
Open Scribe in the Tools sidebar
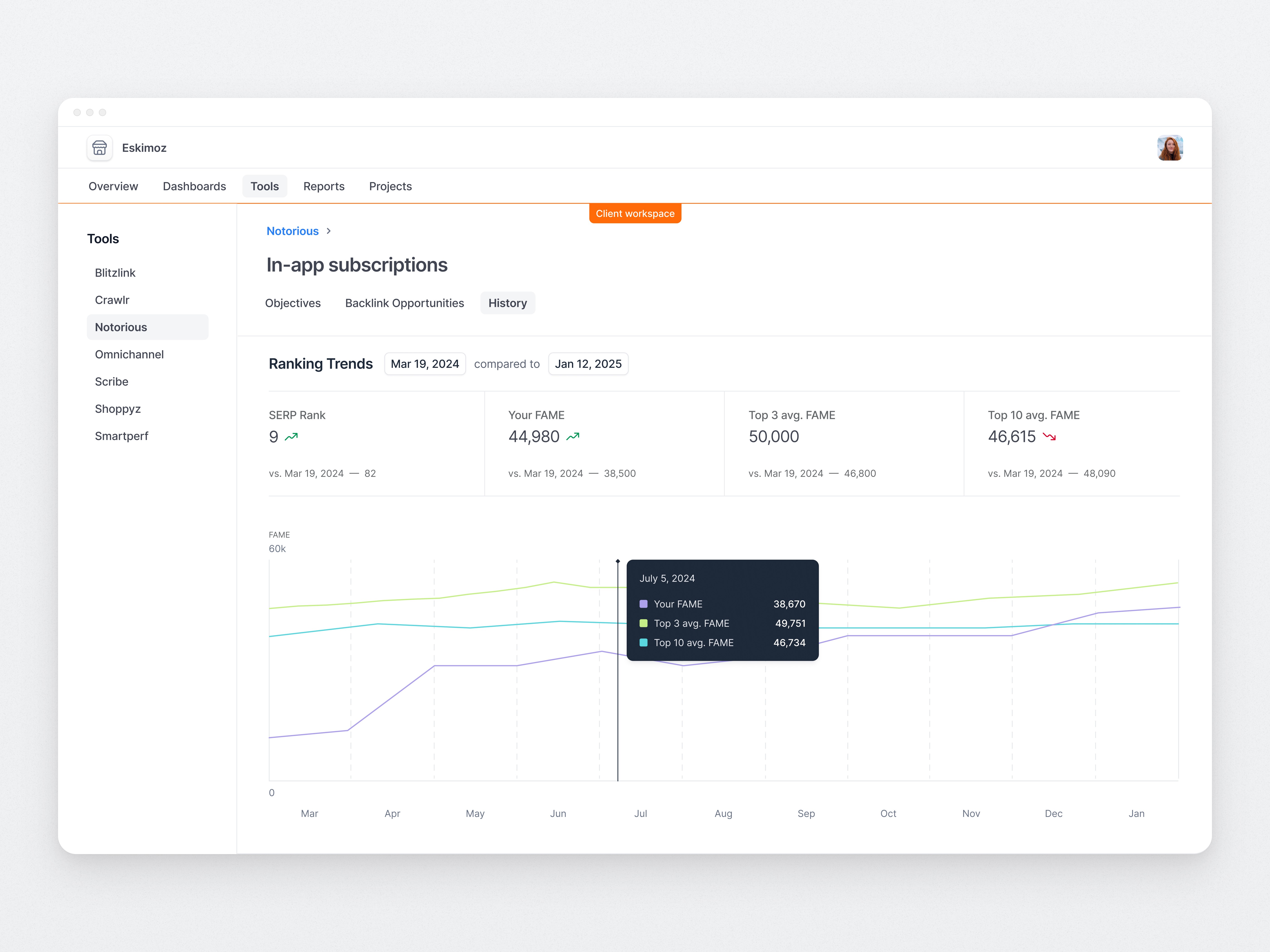148,382
